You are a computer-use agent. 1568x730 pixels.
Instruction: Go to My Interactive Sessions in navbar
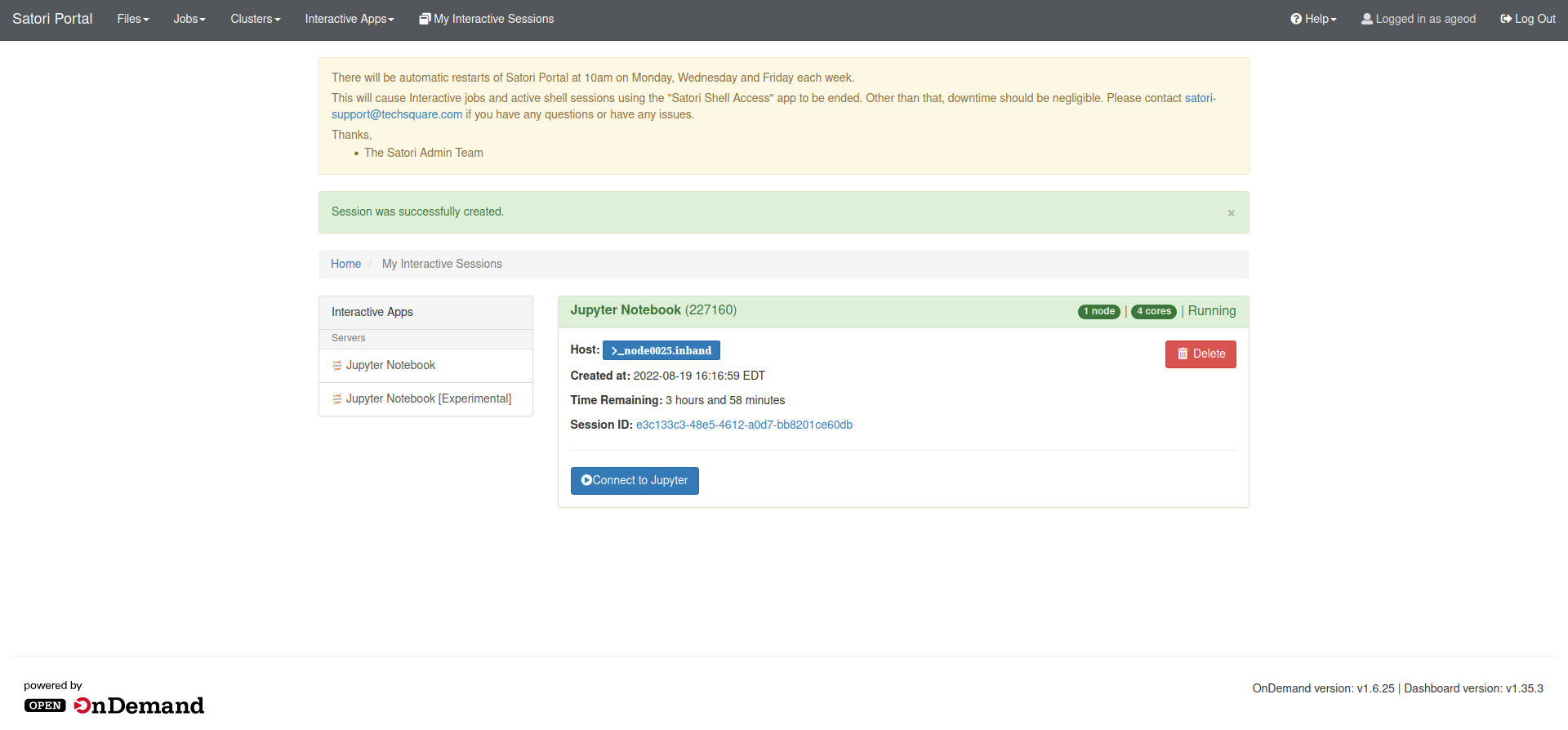pos(487,19)
